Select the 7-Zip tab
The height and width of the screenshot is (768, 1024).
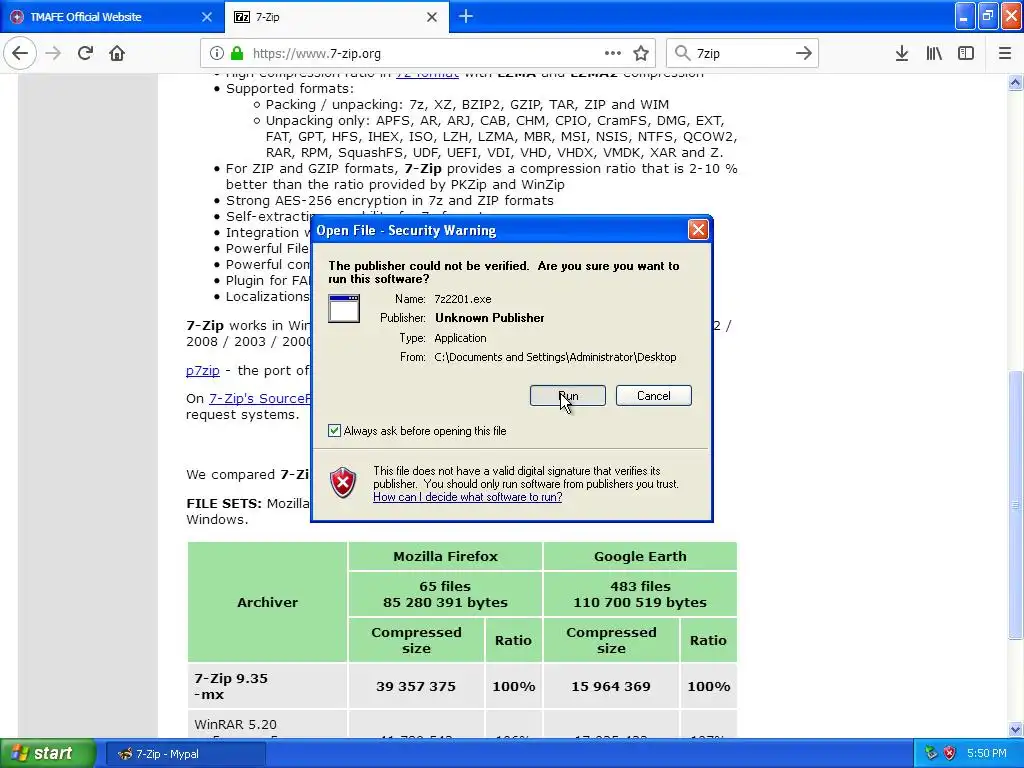(x=336, y=17)
